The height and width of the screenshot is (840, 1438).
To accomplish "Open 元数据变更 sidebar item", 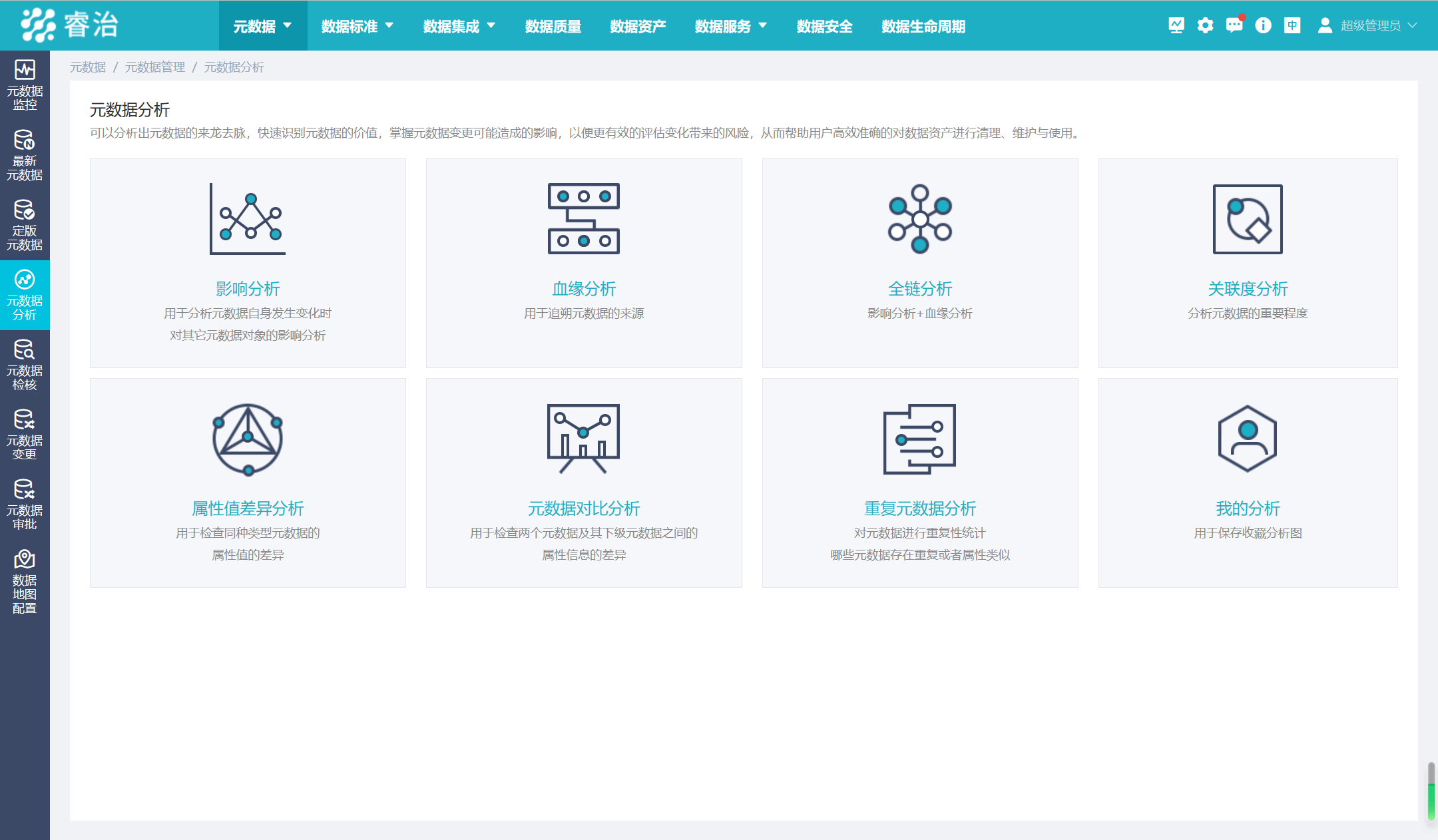I will point(25,435).
